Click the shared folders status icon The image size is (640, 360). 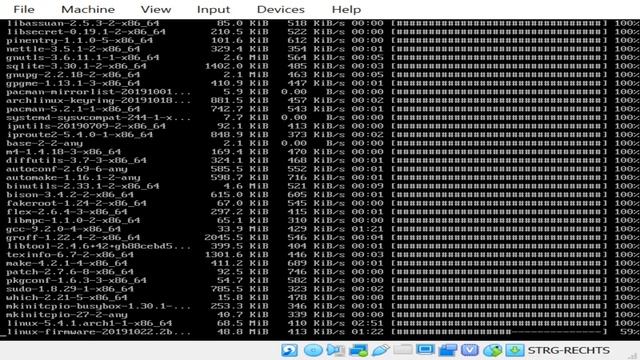click(403, 350)
